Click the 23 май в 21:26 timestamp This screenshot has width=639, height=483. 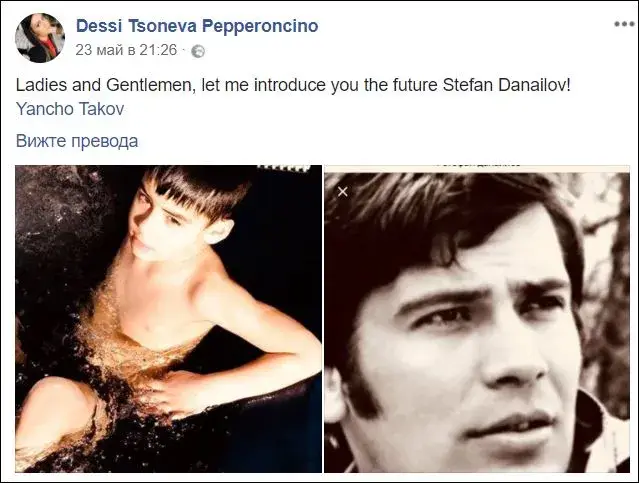126,50
